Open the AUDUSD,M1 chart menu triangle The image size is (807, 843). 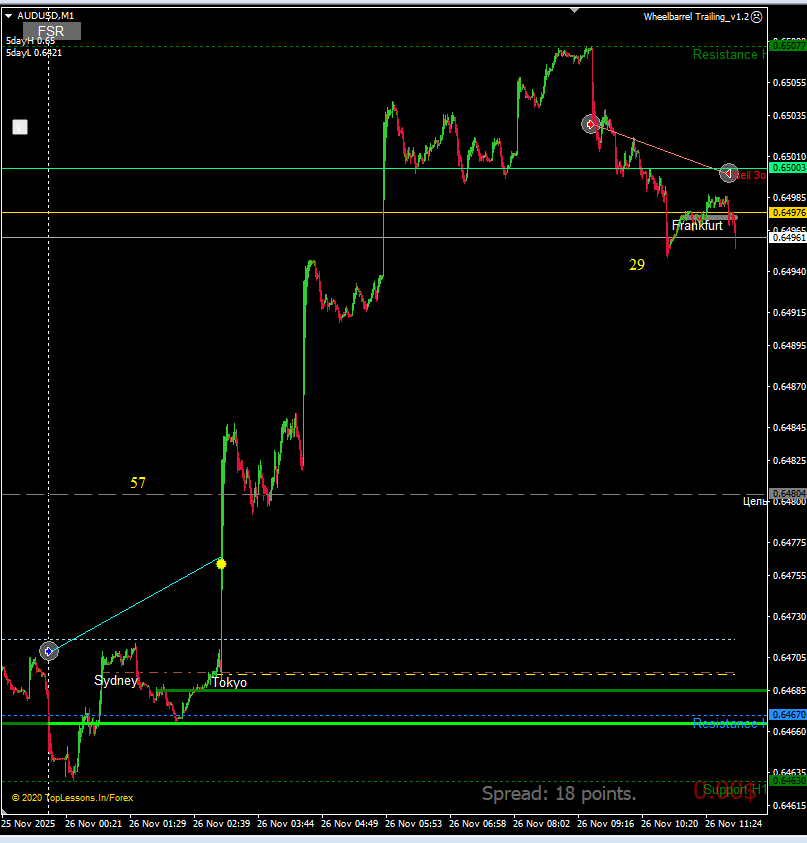(x=9, y=16)
